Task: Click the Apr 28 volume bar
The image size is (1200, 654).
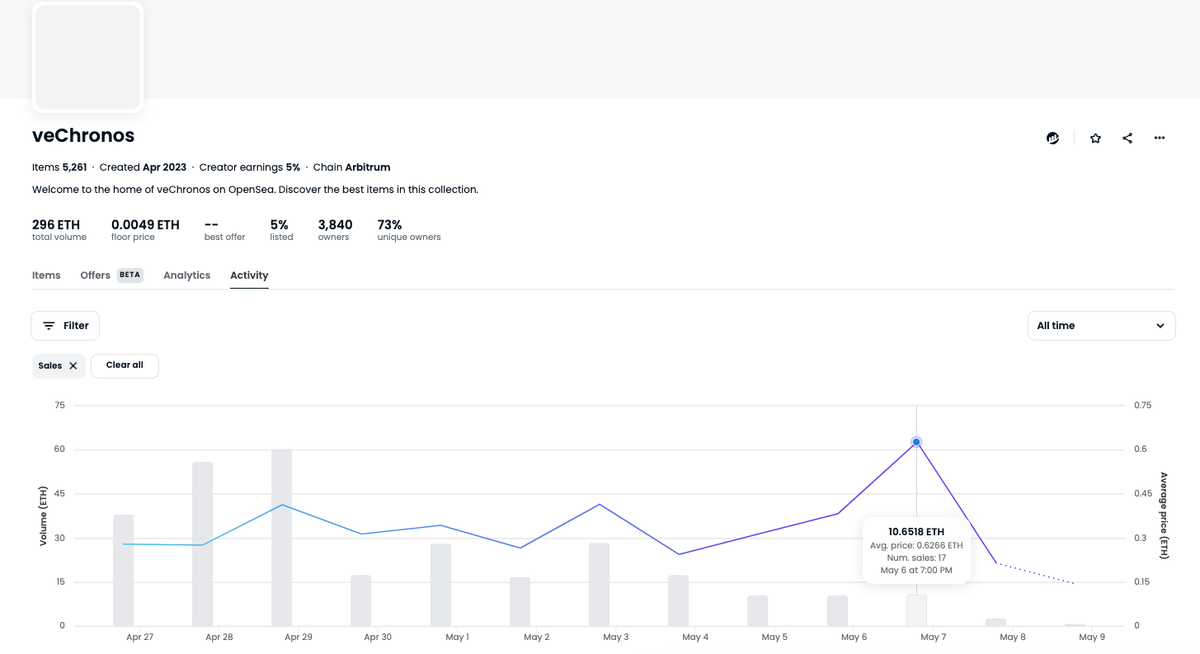Action: (203, 544)
